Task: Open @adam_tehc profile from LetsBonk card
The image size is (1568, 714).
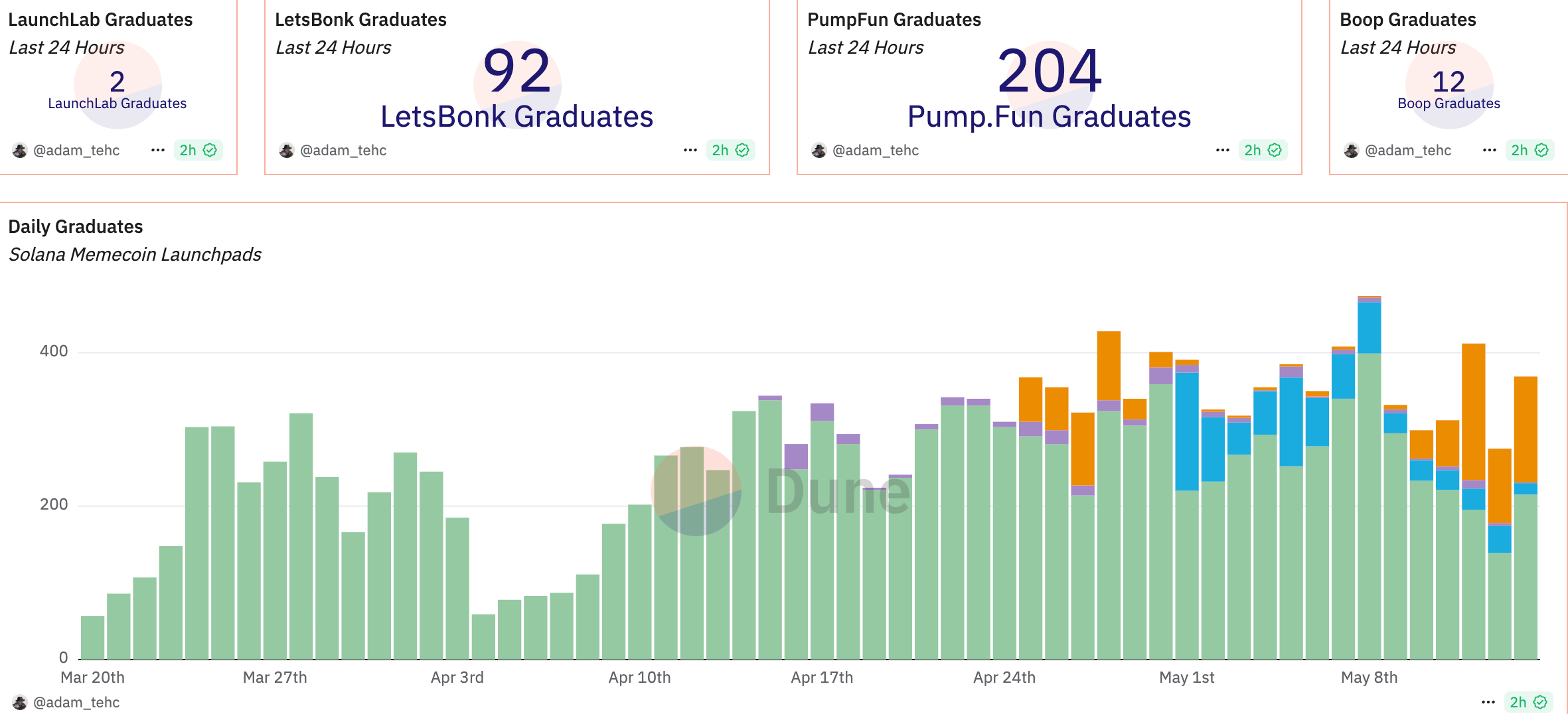Action: point(343,150)
